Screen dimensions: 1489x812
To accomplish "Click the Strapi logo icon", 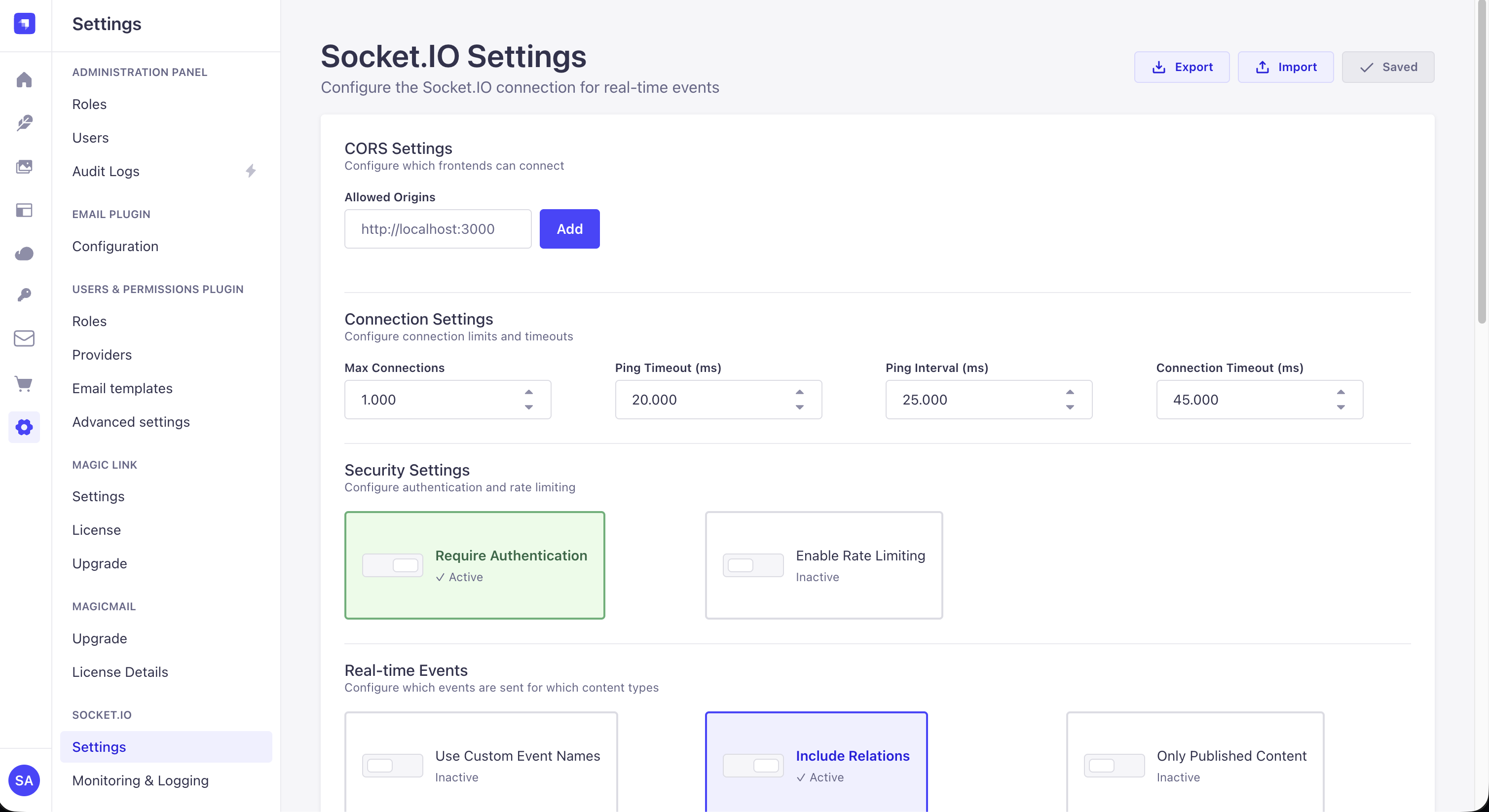I will tap(24, 24).
